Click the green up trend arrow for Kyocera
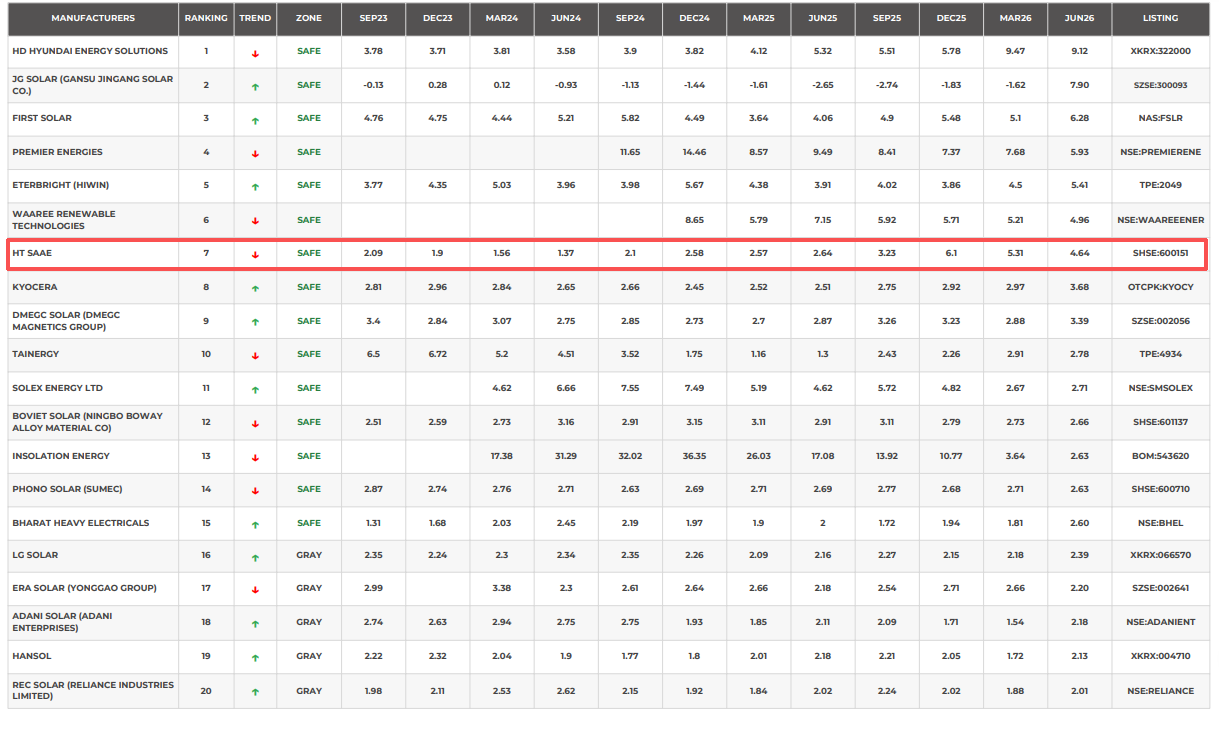This screenshot has height=731, width=1219. (x=255, y=288)
